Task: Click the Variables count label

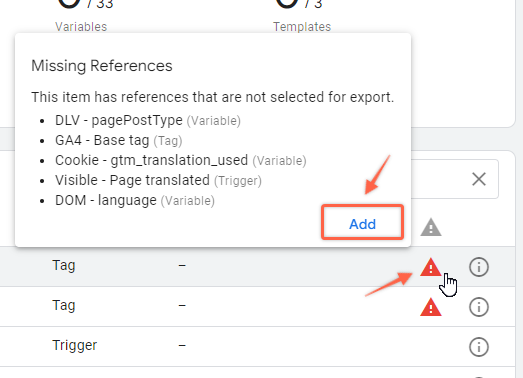Action: 81,27
